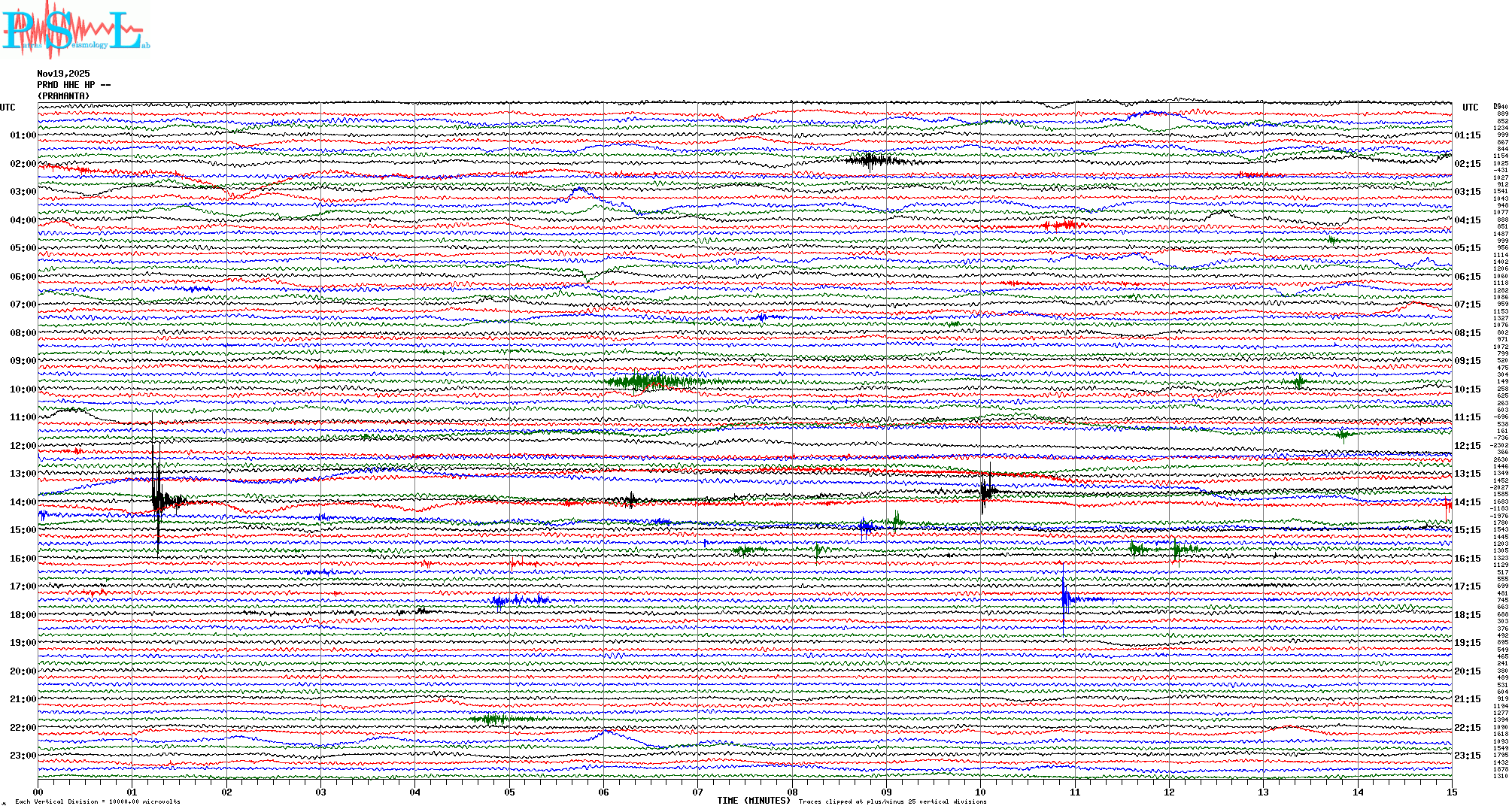Click the PSL Seismology Lab logo

click(75, 30)
